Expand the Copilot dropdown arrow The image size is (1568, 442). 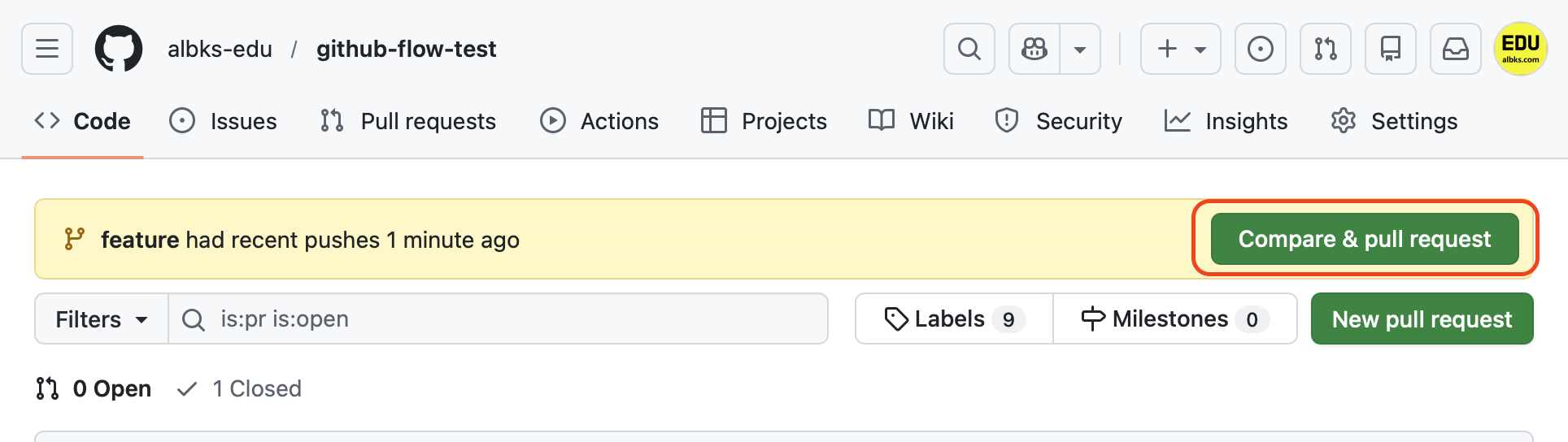[x=1080, y=49]
